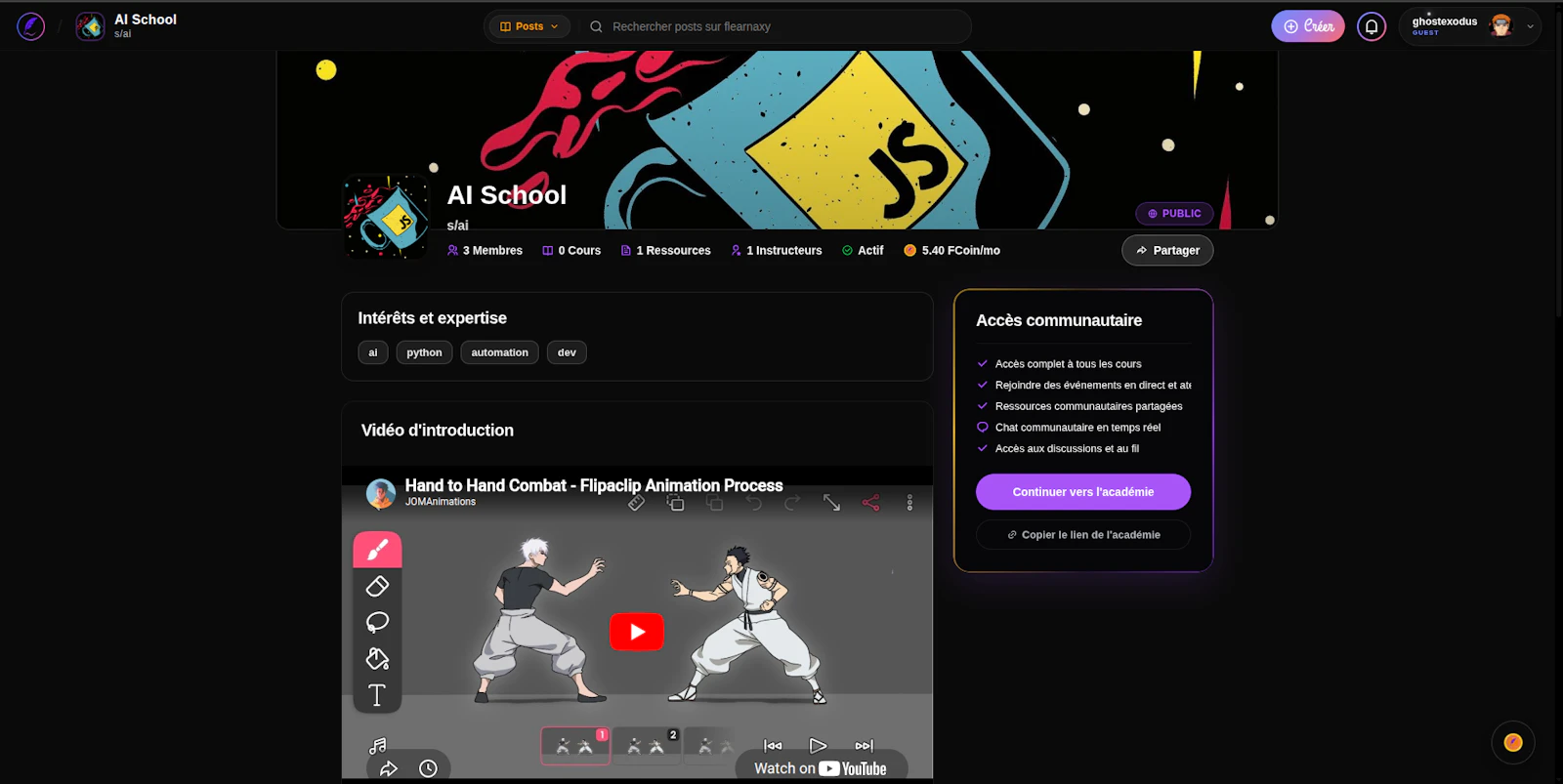Click the skip to end control
The height and width of the screenshot is (784, 1563).
click(x=864, y=746)
